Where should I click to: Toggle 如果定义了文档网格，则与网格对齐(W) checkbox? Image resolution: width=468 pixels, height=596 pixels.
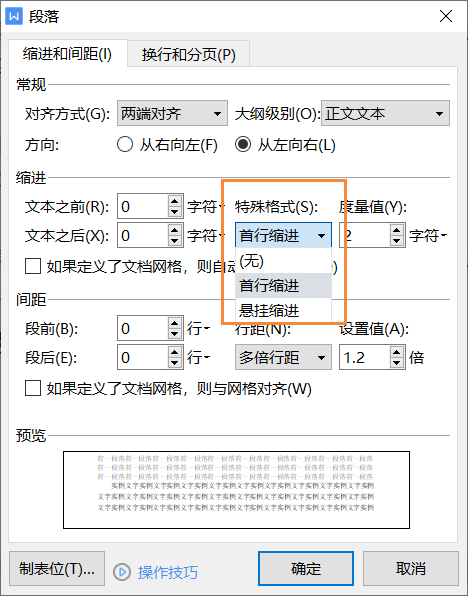33,388
